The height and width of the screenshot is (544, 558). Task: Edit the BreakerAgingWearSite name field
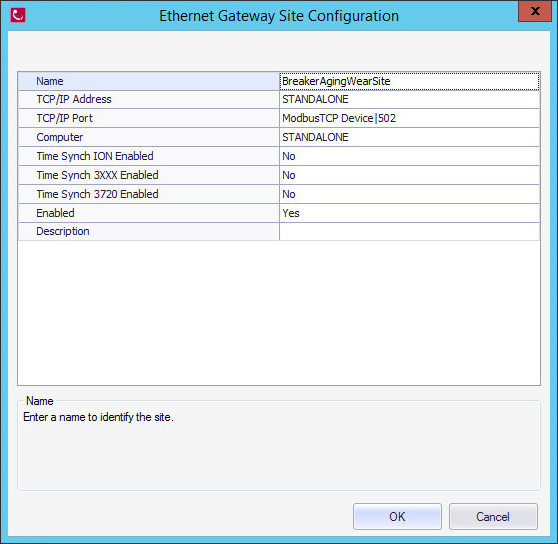[409, 81]
